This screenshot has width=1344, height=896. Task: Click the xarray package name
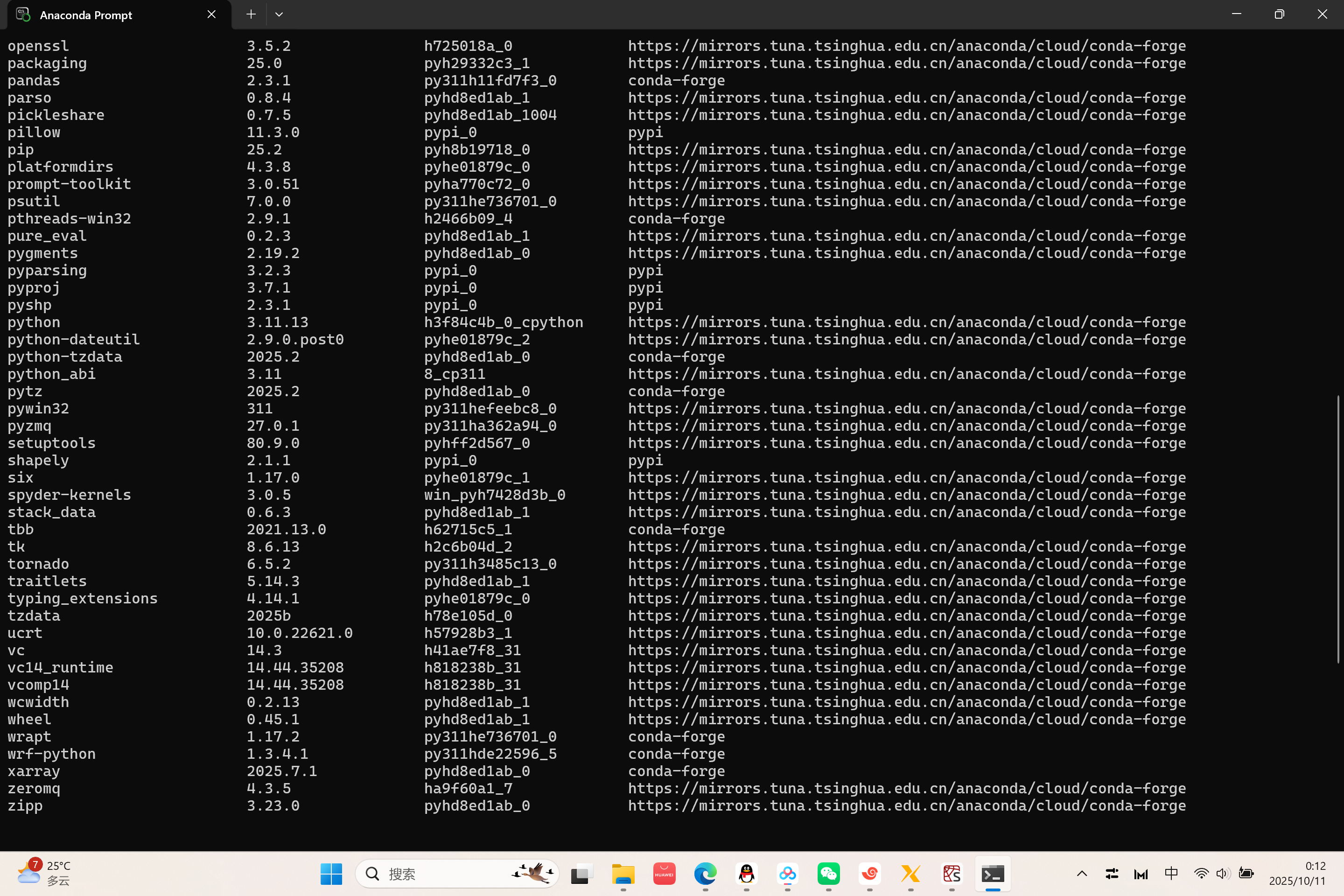[34, 771]
